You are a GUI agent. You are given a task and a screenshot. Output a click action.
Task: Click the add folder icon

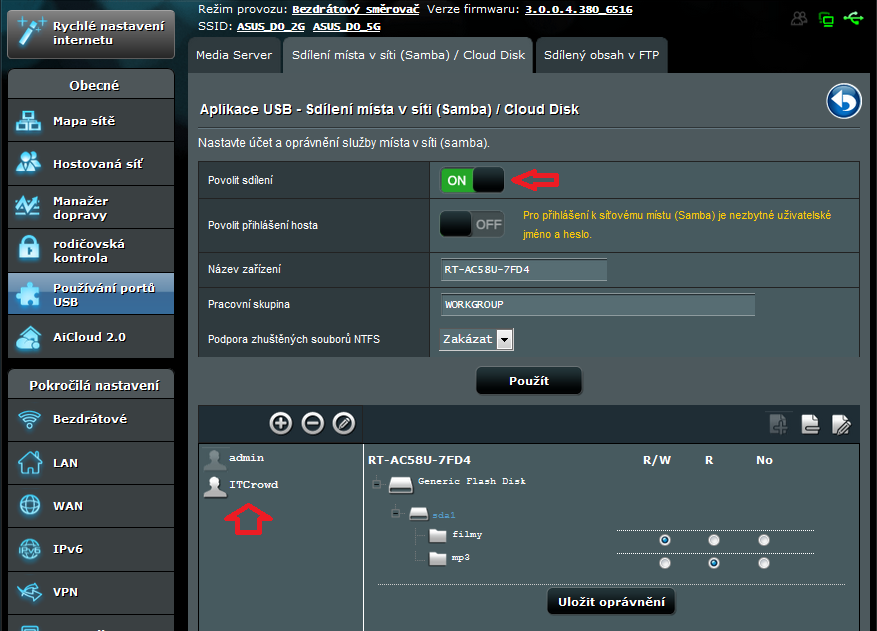point(779,424)
